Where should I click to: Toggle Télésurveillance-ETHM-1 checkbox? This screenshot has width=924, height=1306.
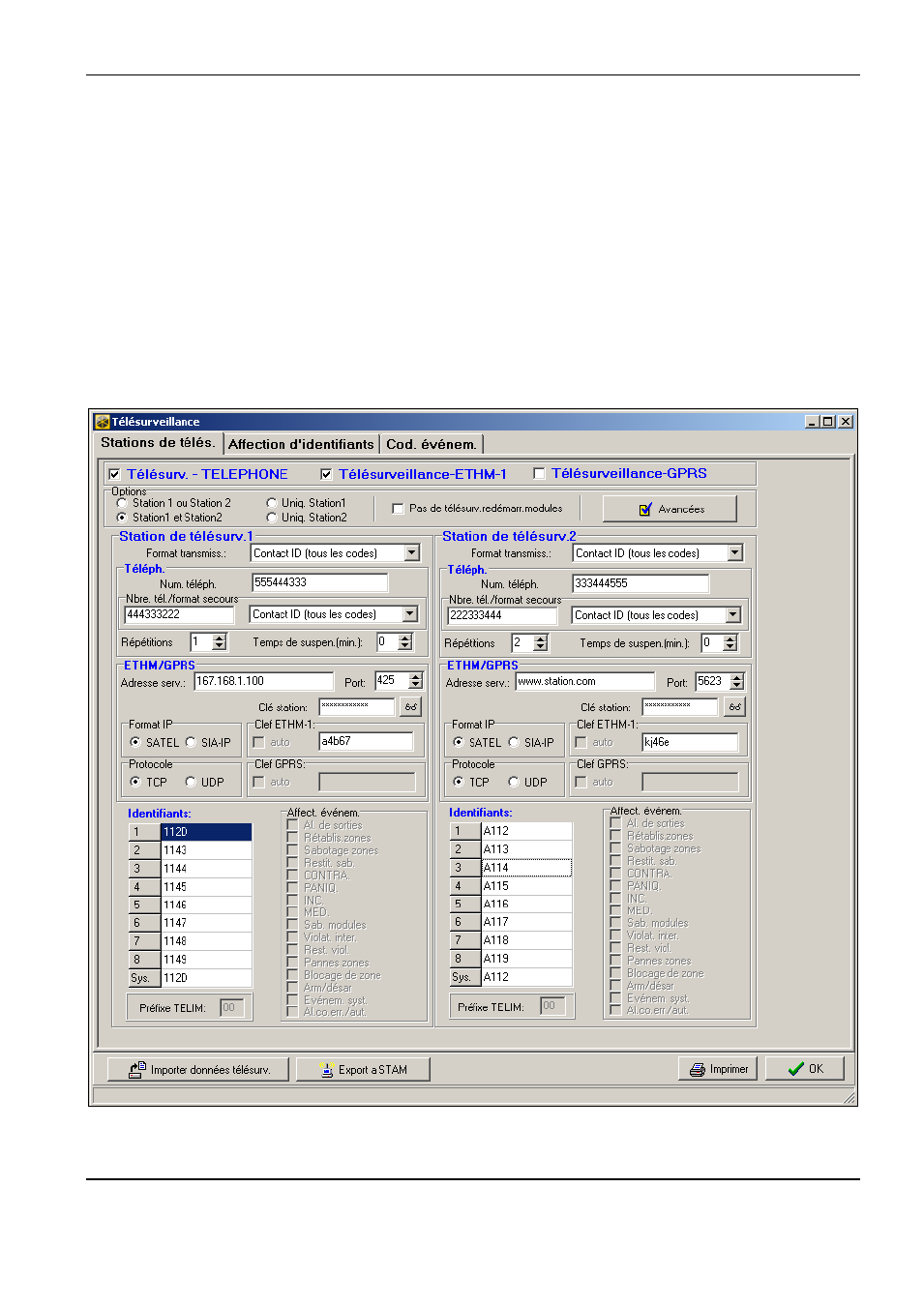[x=326, y=474]
